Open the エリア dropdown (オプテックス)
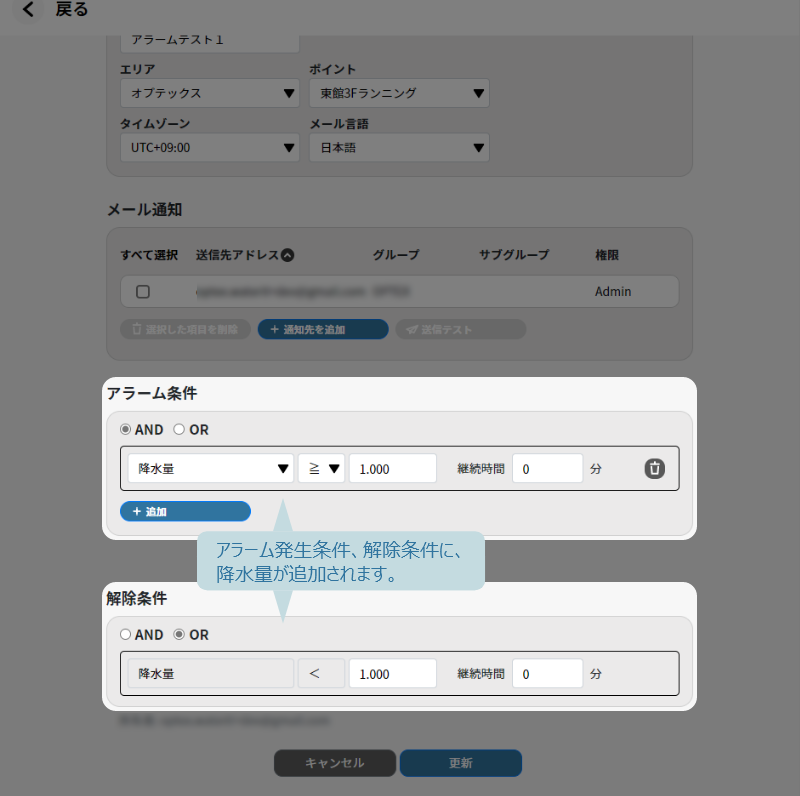800x796 pixels. pyautogui.click(x=210, y=93)
